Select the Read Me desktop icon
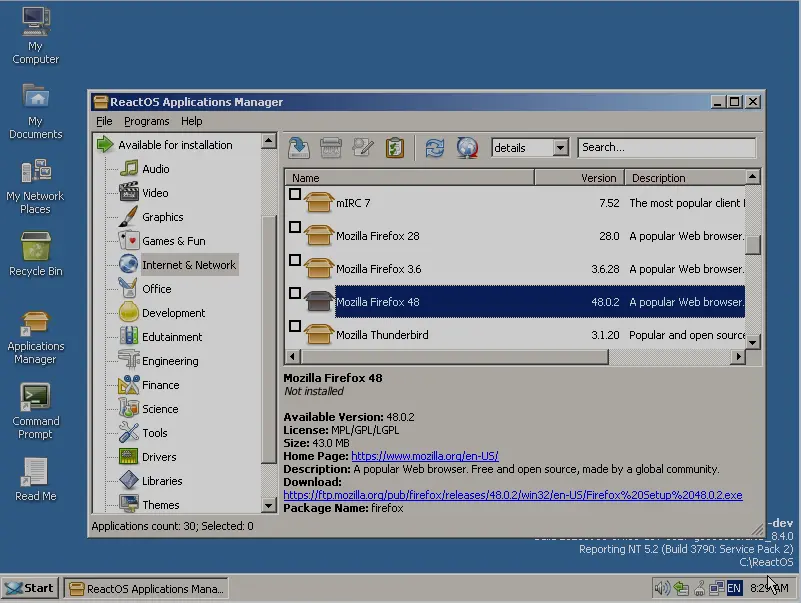The height and width of the screenshot is (603, 801). (x=35, y=472)
